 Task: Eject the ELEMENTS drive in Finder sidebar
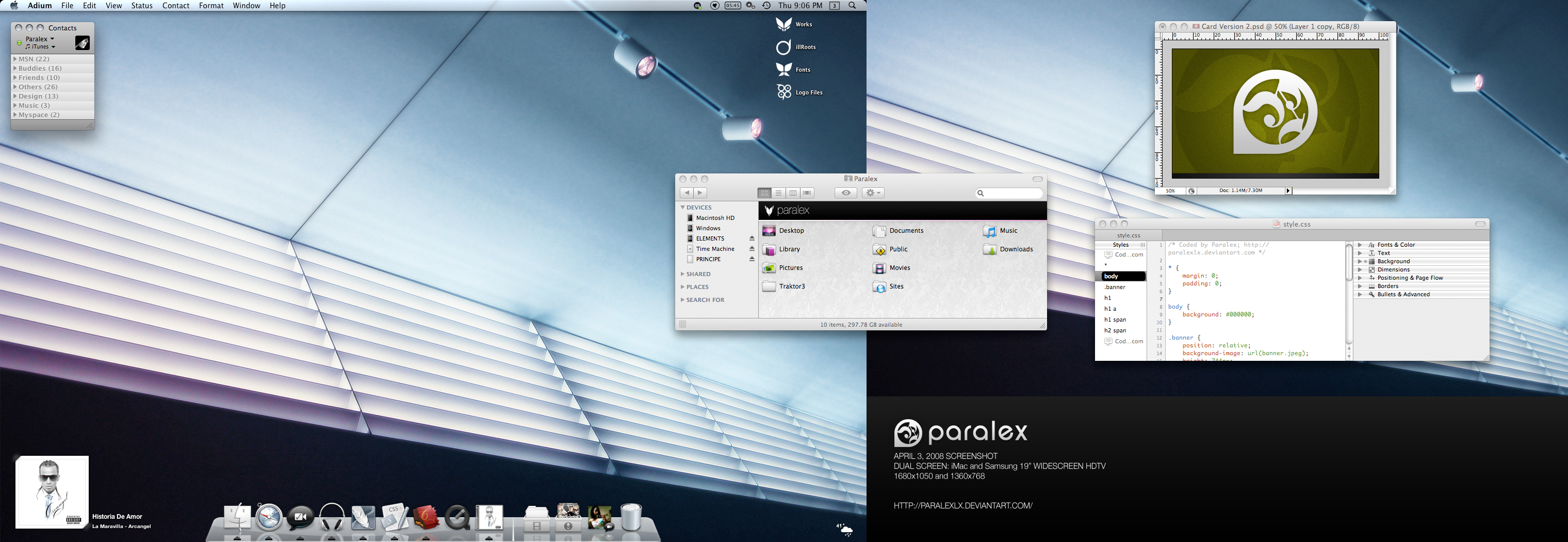click(752, 238)
